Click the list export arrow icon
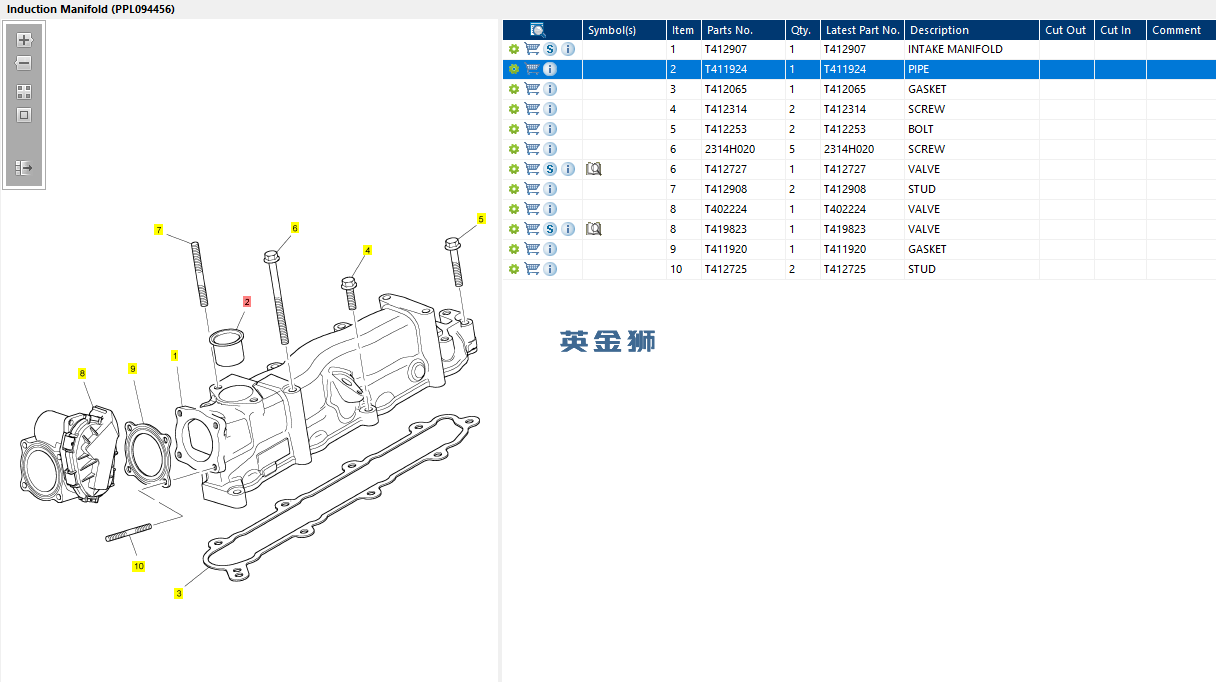The width and height of the screenshot is (1216, 682). pos(24,168)
